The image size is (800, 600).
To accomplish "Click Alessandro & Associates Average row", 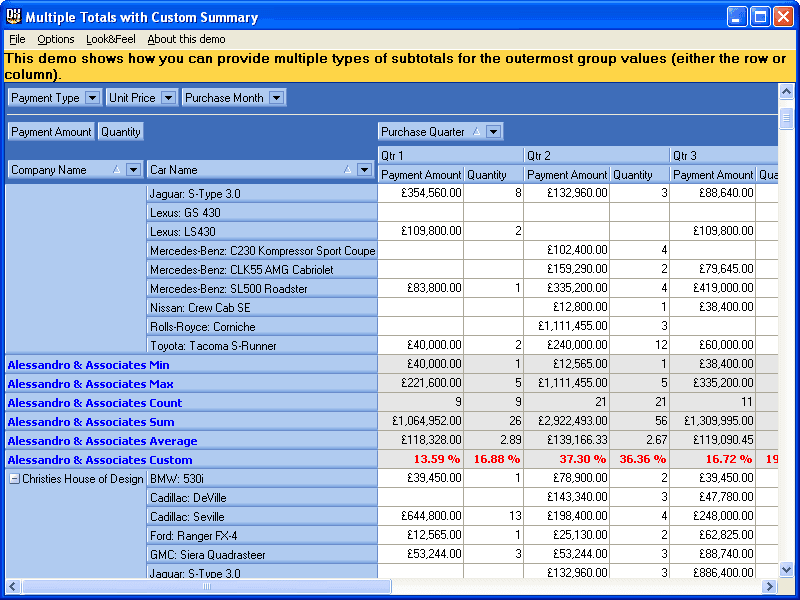I will [191, 441].
